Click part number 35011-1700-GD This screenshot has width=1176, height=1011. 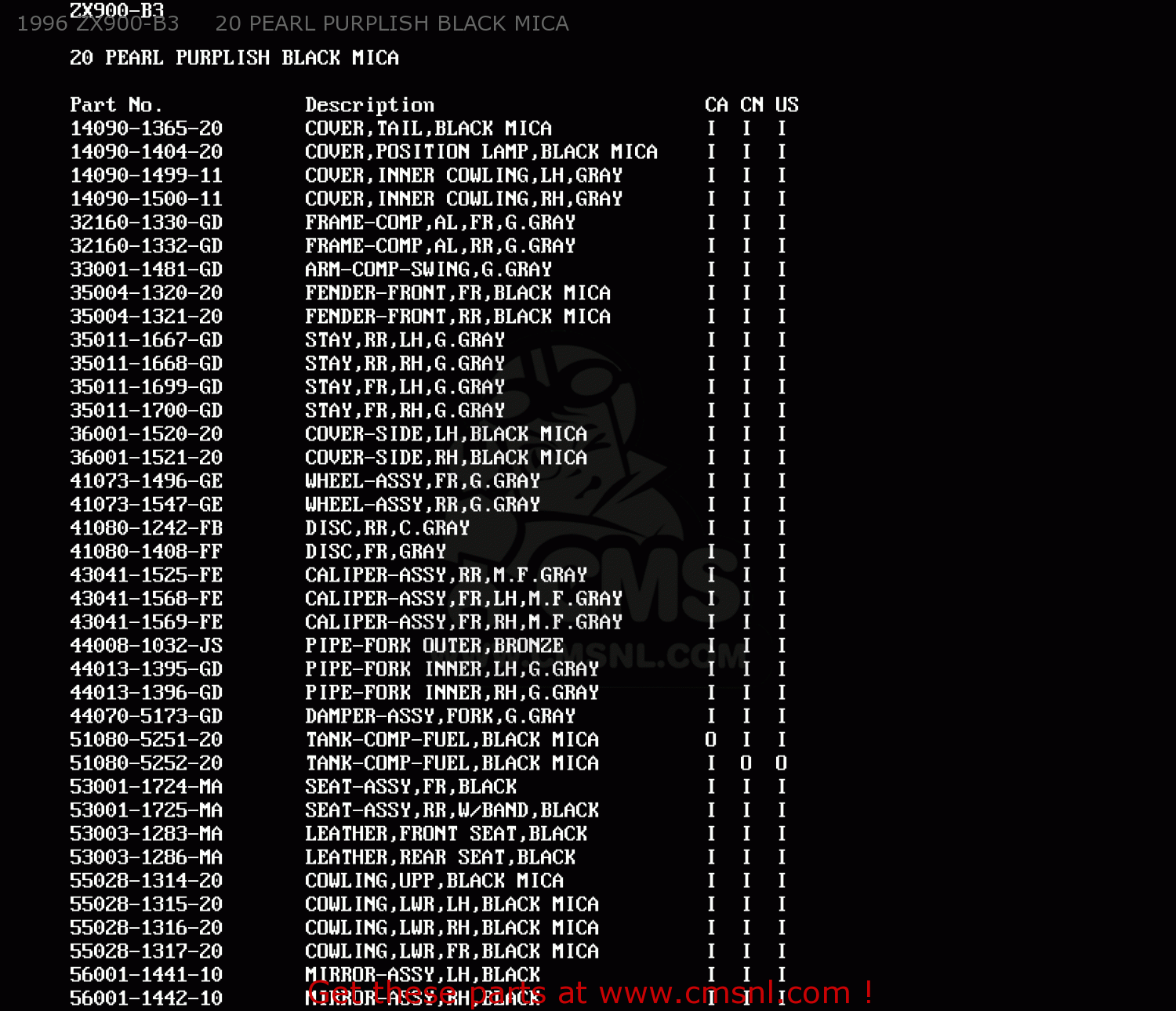pos(146,411)
